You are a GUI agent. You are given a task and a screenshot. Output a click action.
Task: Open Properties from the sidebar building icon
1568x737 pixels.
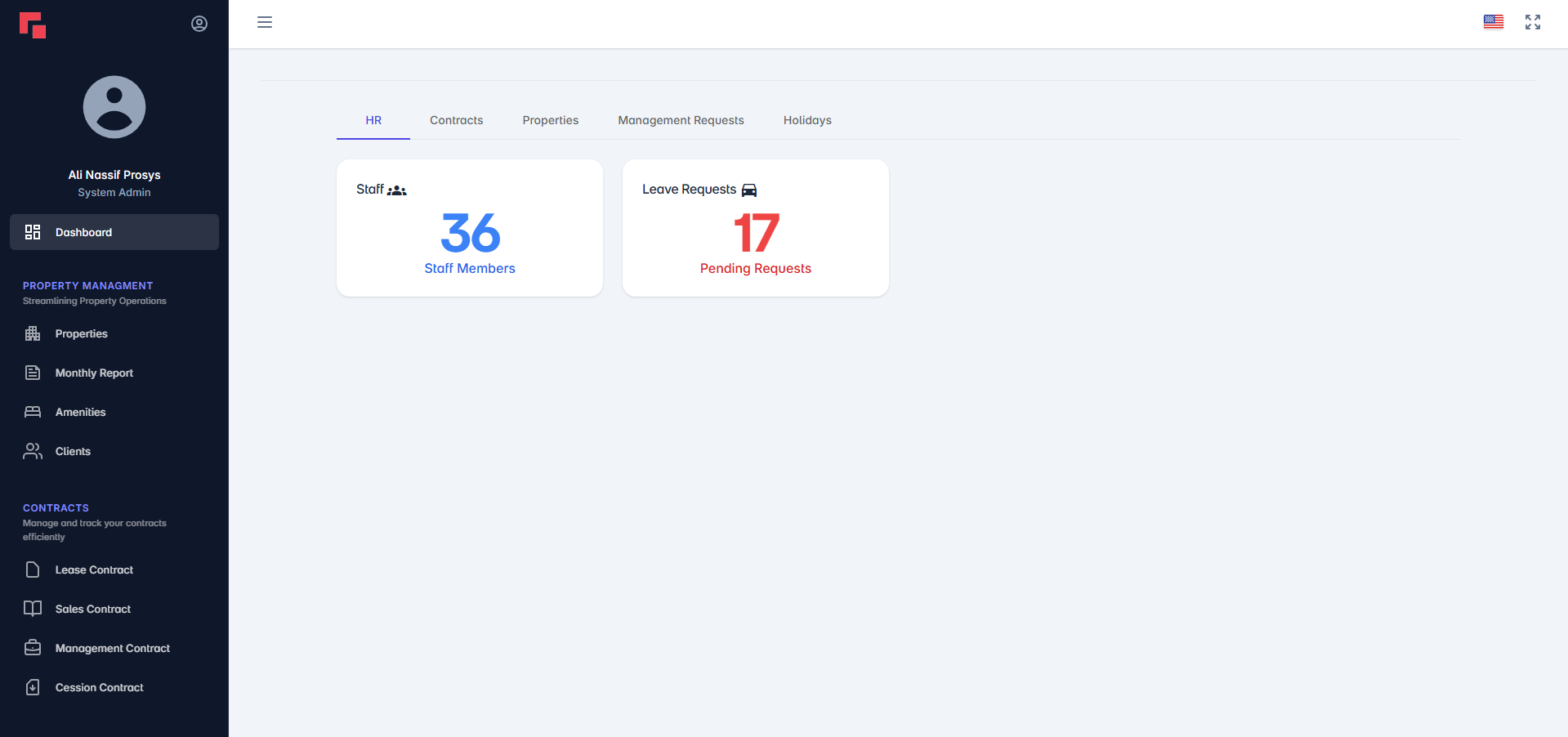(x=33, y=333)
